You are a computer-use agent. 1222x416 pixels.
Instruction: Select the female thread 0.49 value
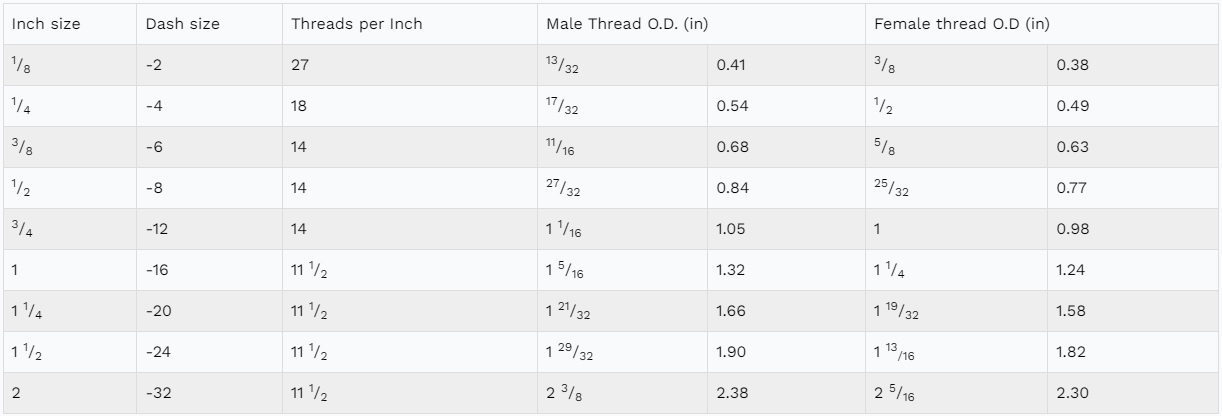[1072, 106]
